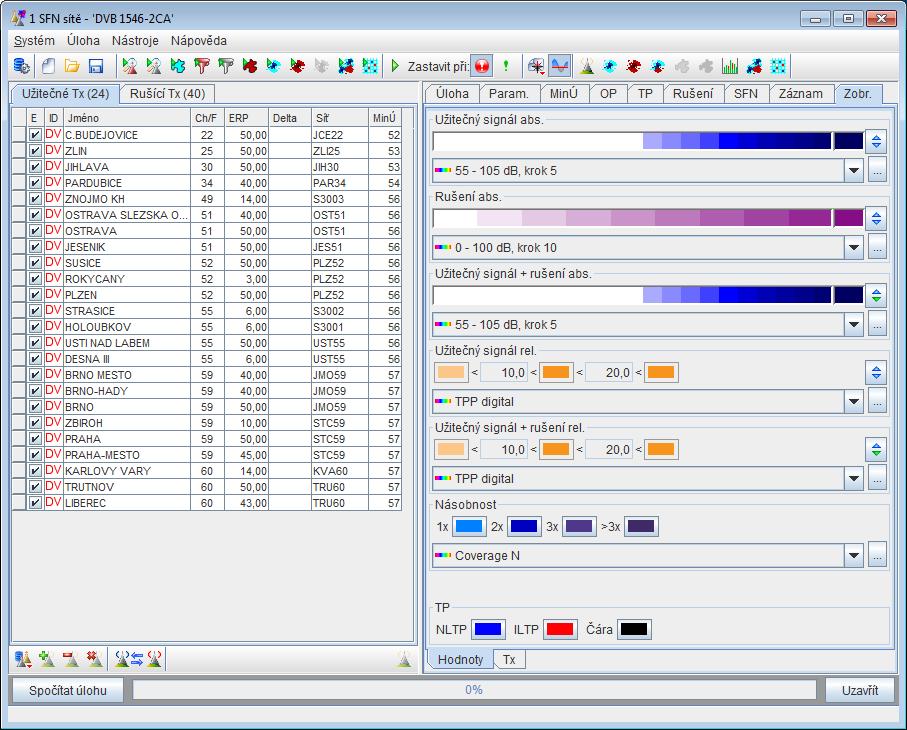Viewport: 907px width, 730px height.
Task: Open Rušení abs. 0 - 100 dB dropdown
Action: [x=648, y=248]
